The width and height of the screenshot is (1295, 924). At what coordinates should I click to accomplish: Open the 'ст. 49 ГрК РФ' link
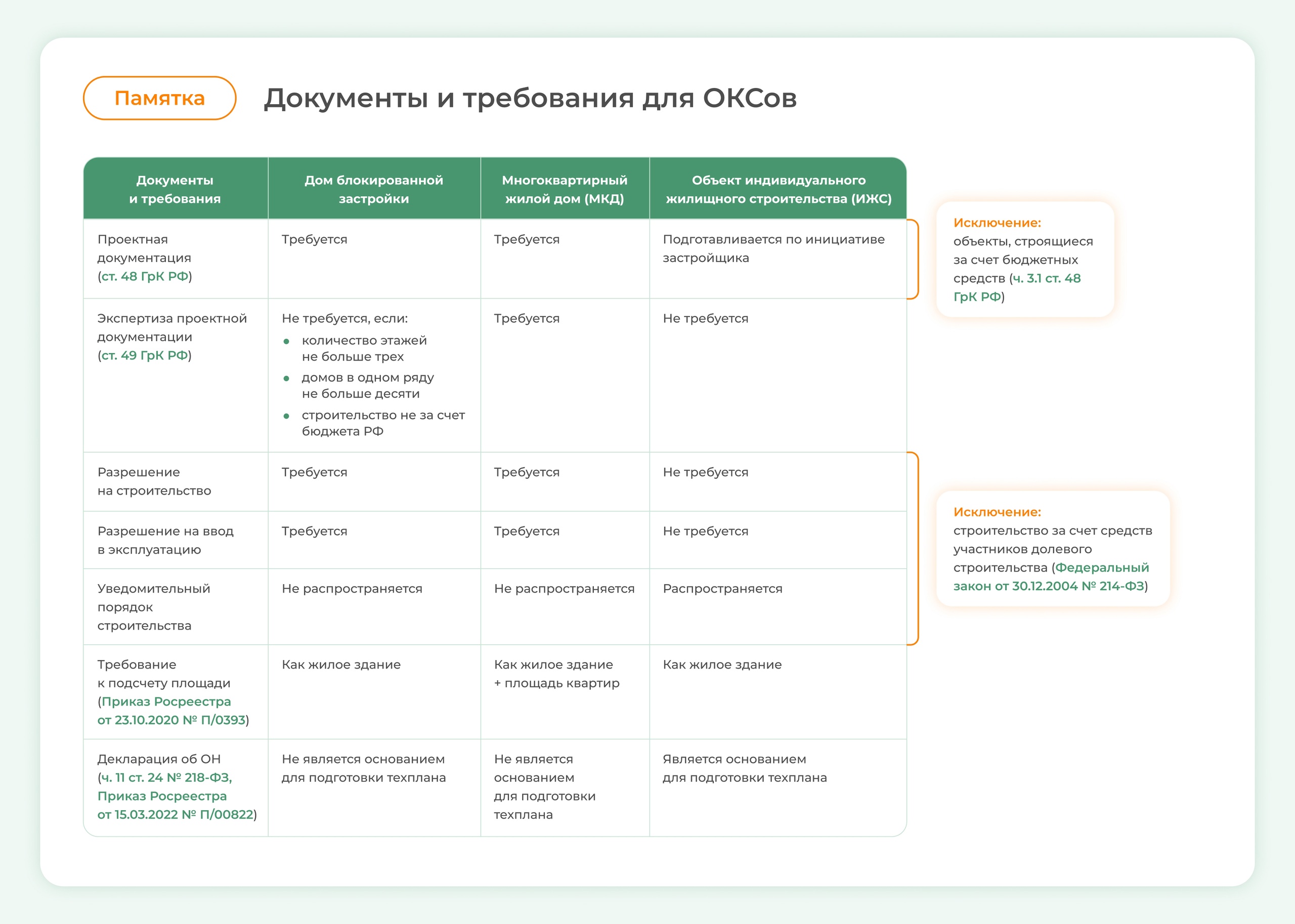(x=145, y=356)
